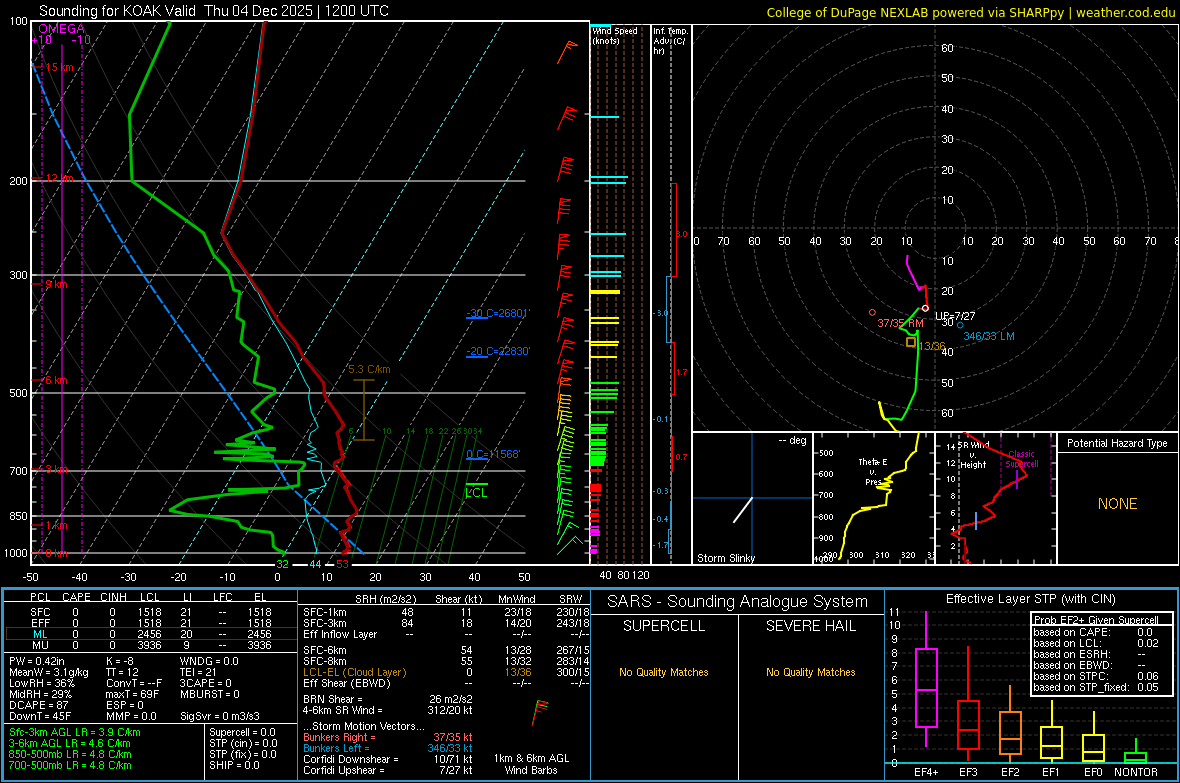1180x783 pixels.
Task: Click the NONE hazard type text
Action: [1118, 504]
